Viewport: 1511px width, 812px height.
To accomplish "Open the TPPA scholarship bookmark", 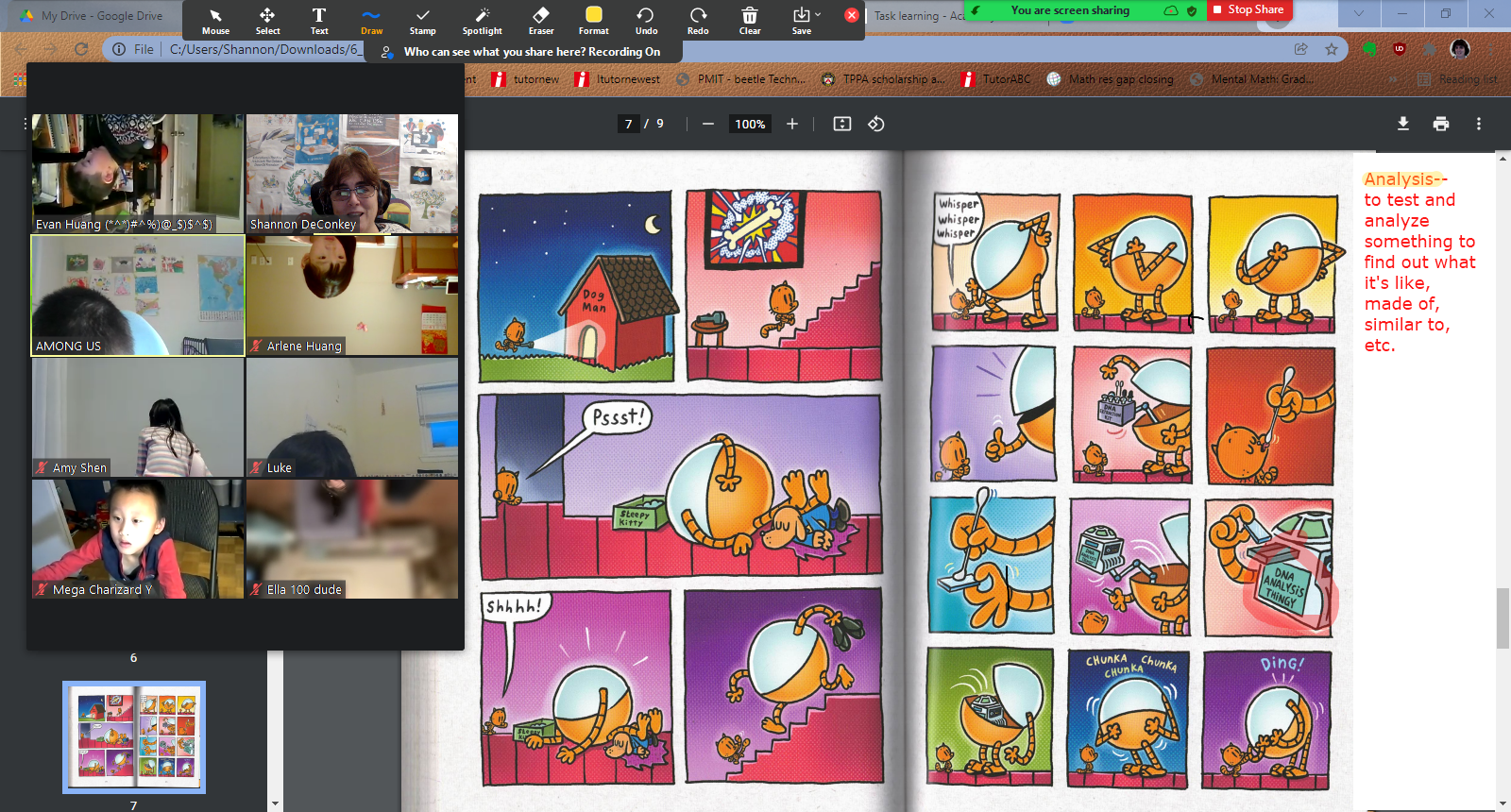I will [883, 79].
